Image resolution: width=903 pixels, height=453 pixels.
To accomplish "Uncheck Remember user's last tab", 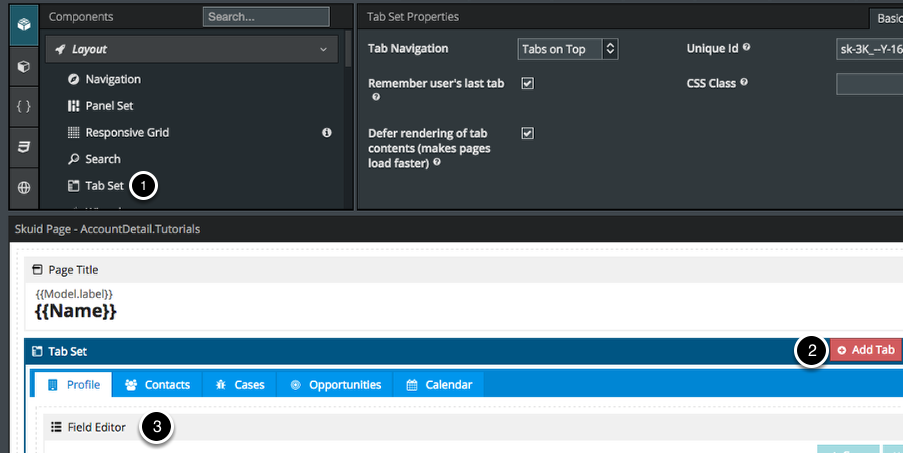I will tap(527, 83).
